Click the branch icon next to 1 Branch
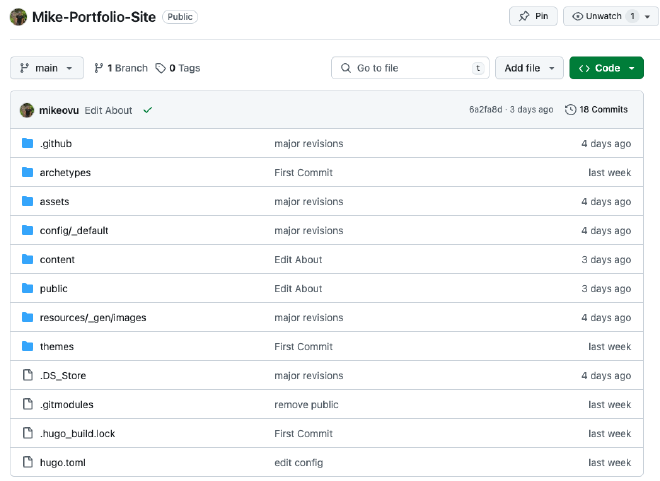 (98, 68)
